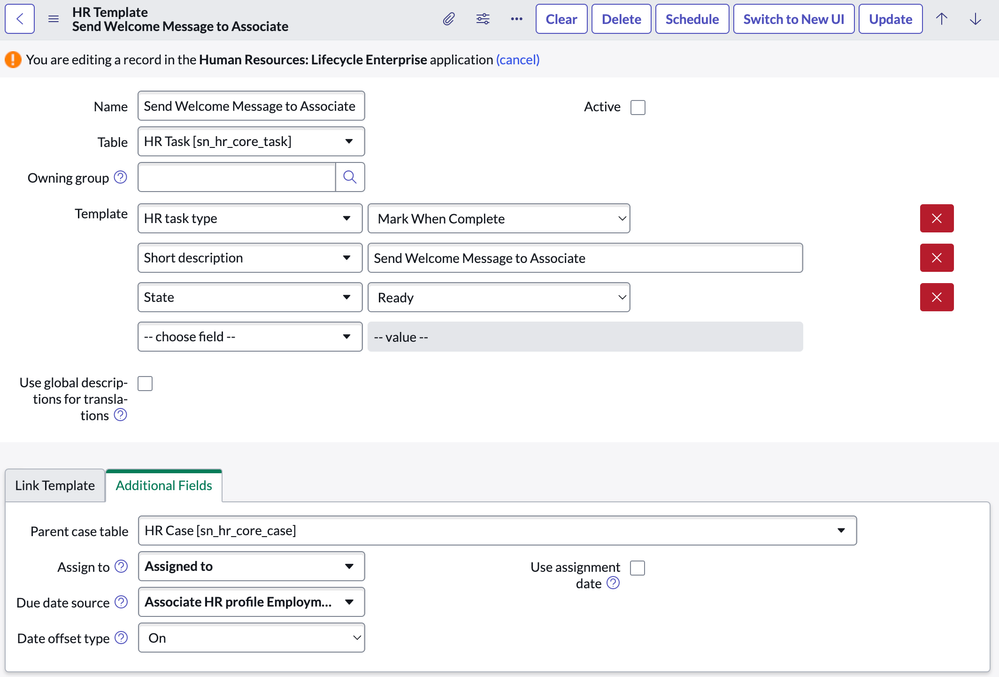999x677 pixels.
Task: Click the Update button
Action: pyautogui.click(x=891, y=19)
